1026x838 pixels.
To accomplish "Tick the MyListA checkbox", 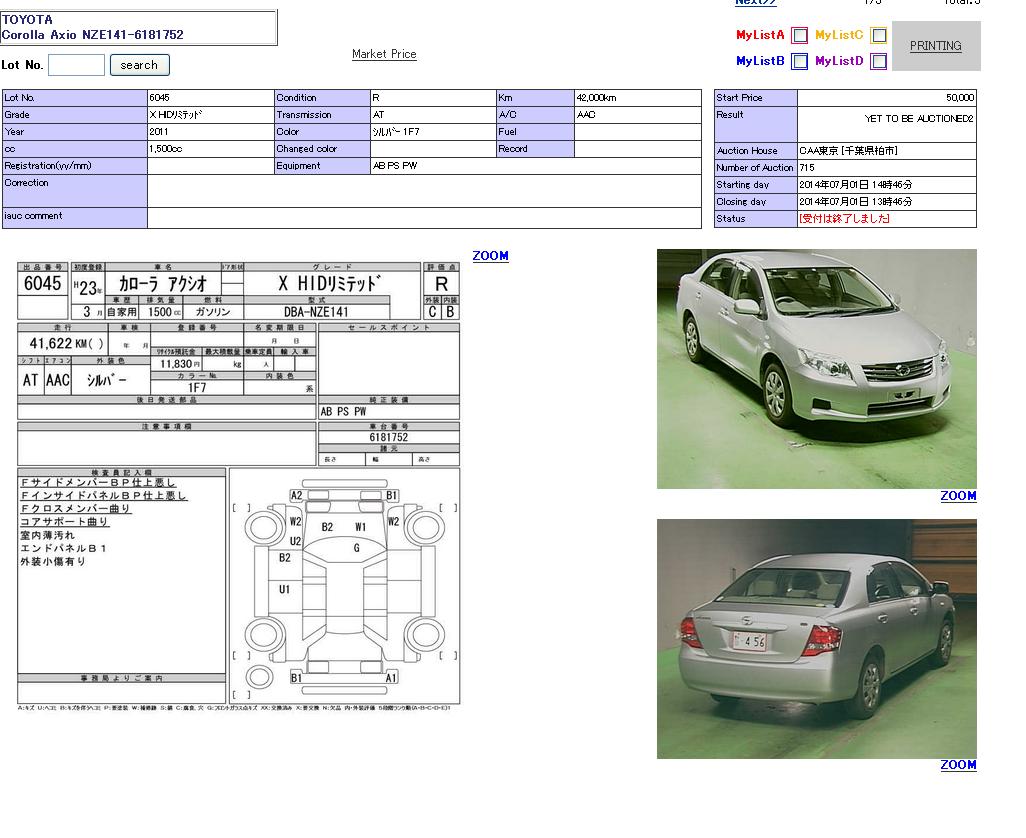I will tap(799, 35).
